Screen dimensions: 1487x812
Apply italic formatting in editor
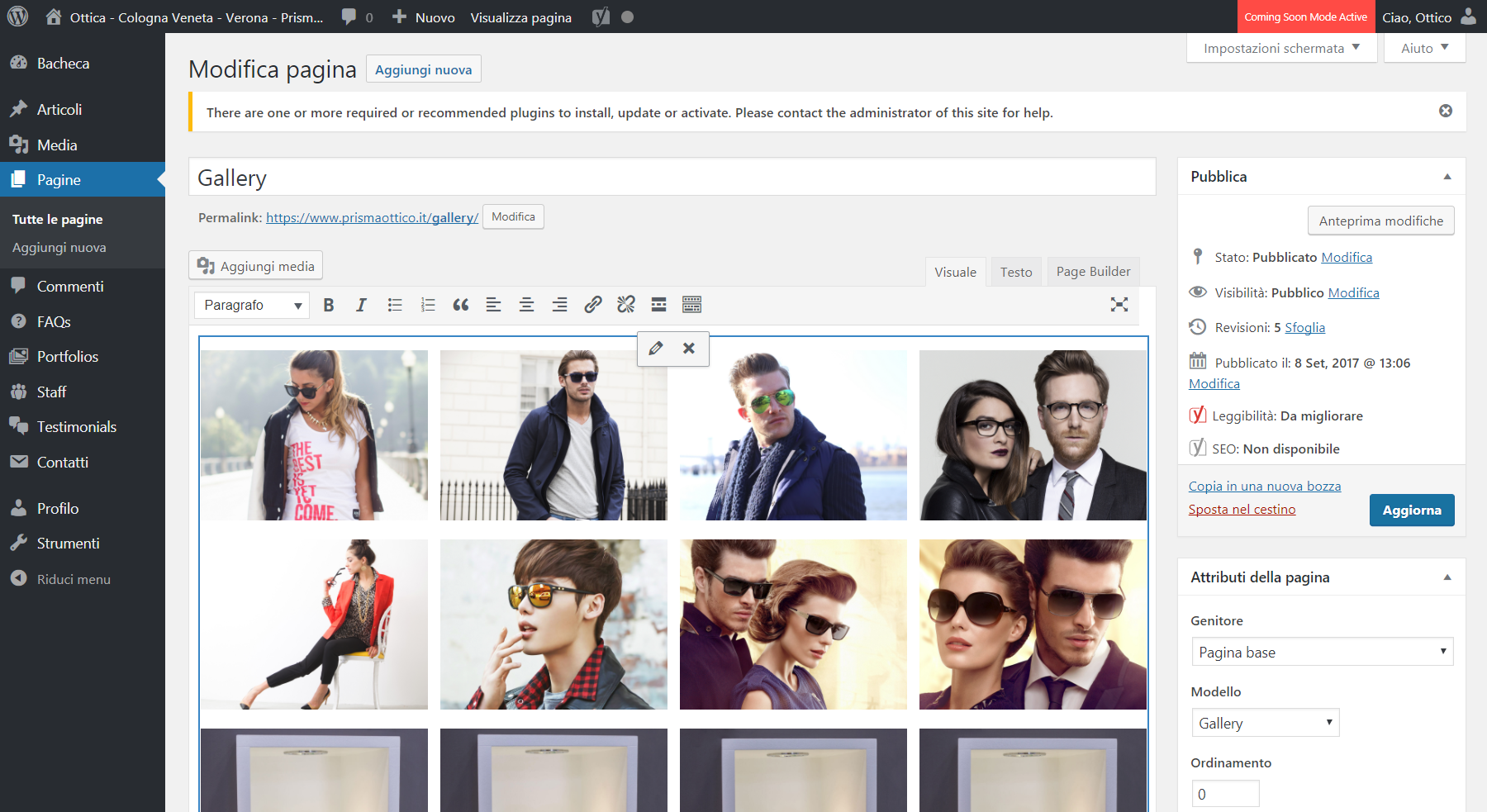[361, 305]
